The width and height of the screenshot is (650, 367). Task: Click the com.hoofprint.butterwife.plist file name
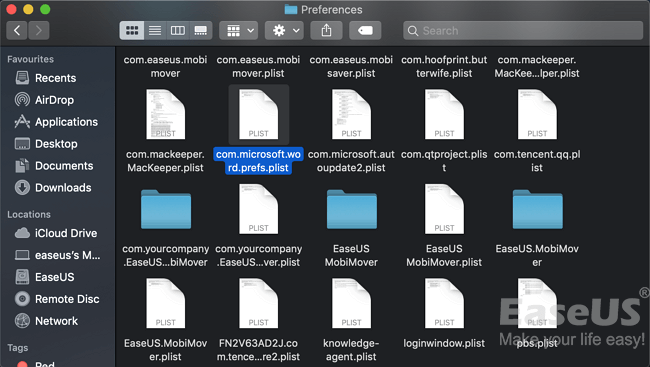444,66
